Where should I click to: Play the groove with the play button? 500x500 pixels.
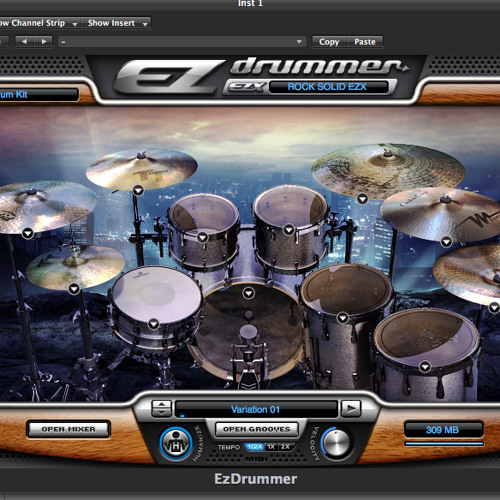click(351, 408)
